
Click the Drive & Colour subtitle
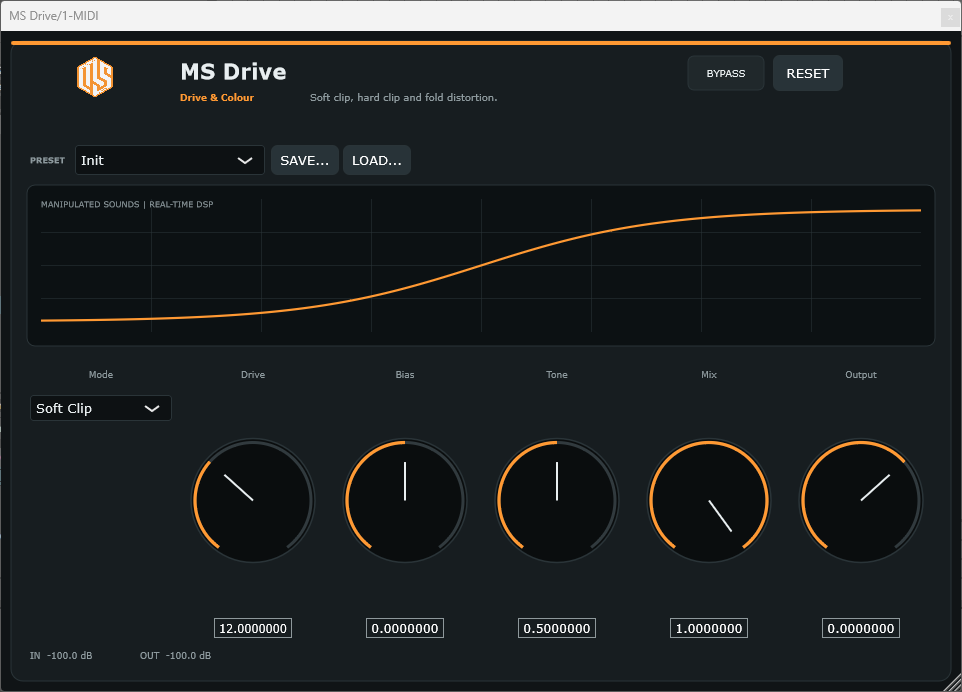(x=217, y=98)
